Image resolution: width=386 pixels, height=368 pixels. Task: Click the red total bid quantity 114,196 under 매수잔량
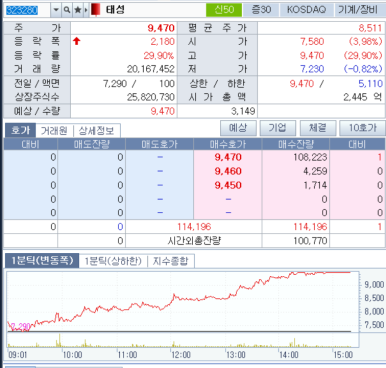click(310, 227)
